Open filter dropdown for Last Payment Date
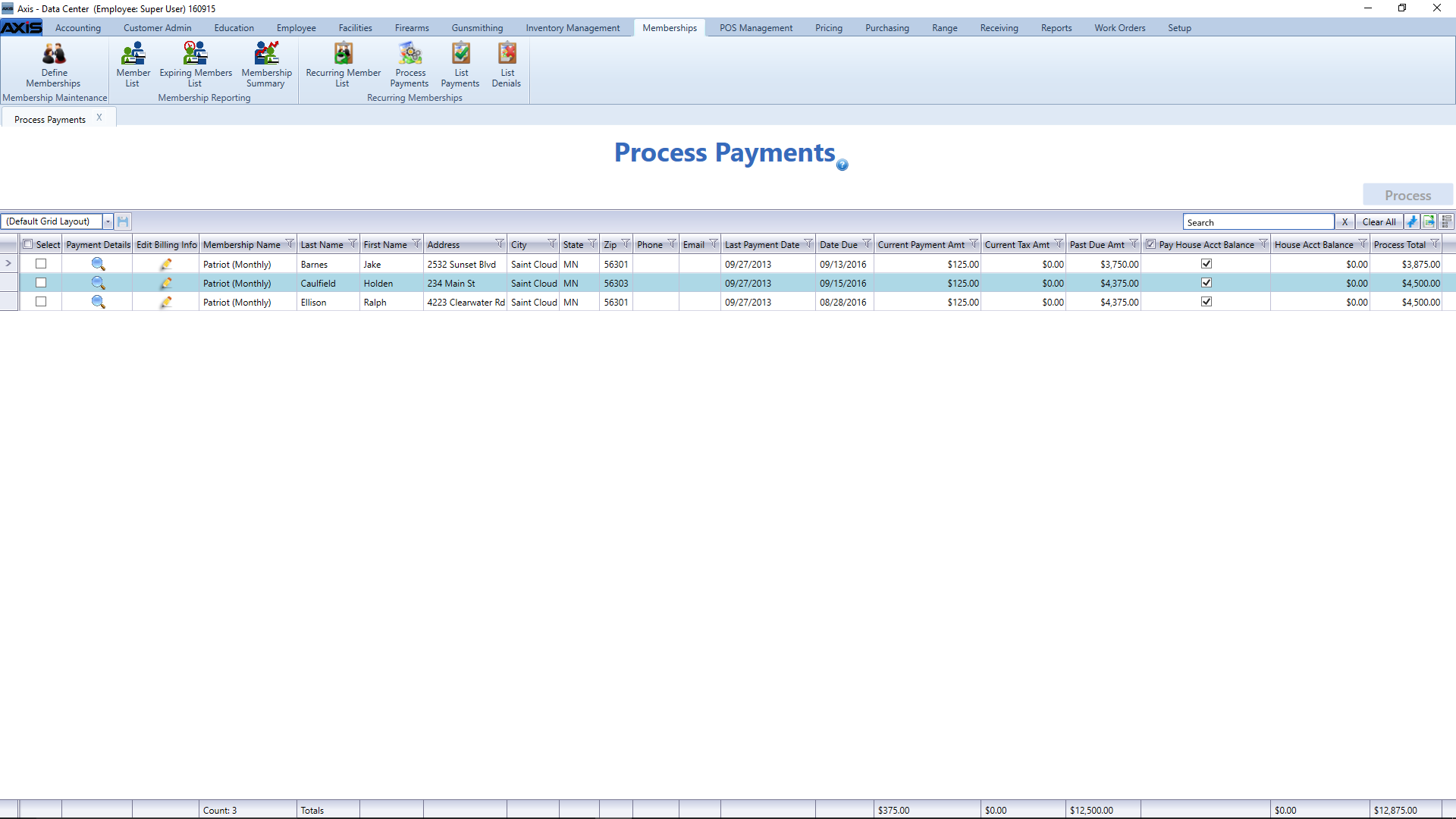 click(808, 244)
